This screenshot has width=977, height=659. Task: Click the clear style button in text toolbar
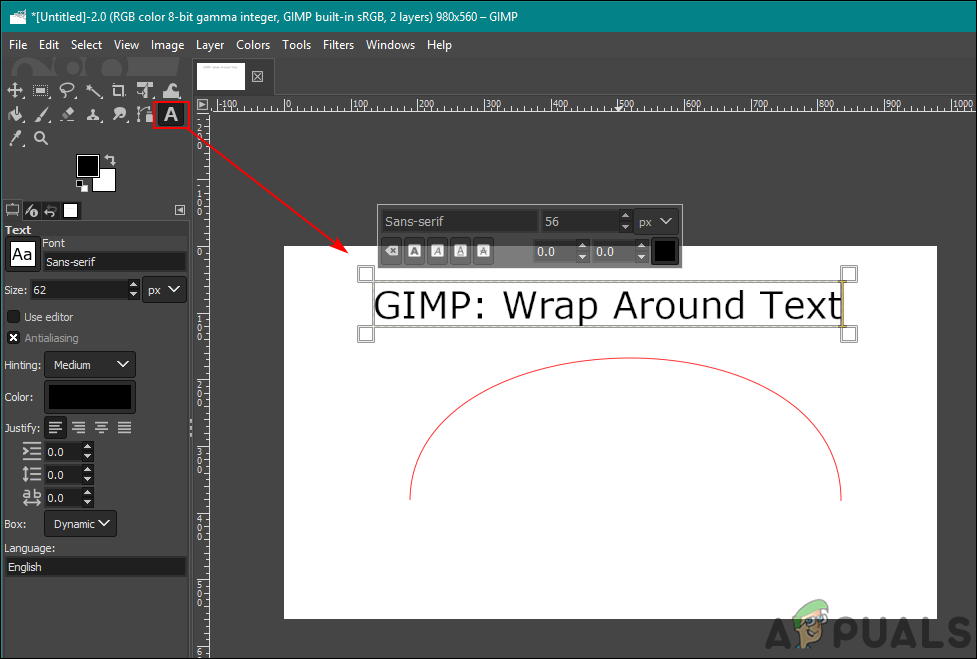[392, 252]
